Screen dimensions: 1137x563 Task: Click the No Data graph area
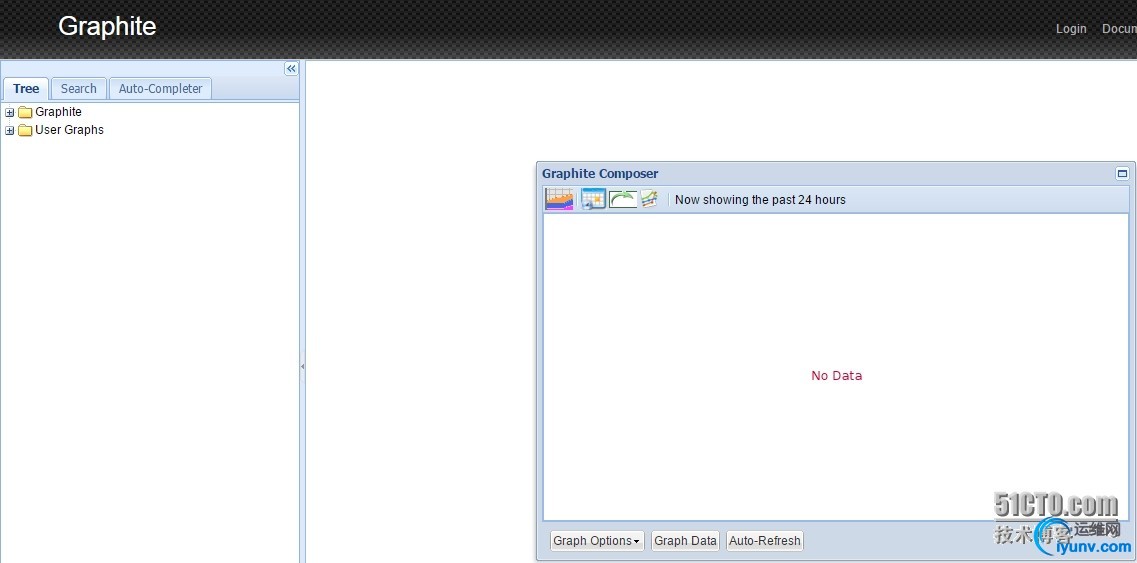(836, 367)
